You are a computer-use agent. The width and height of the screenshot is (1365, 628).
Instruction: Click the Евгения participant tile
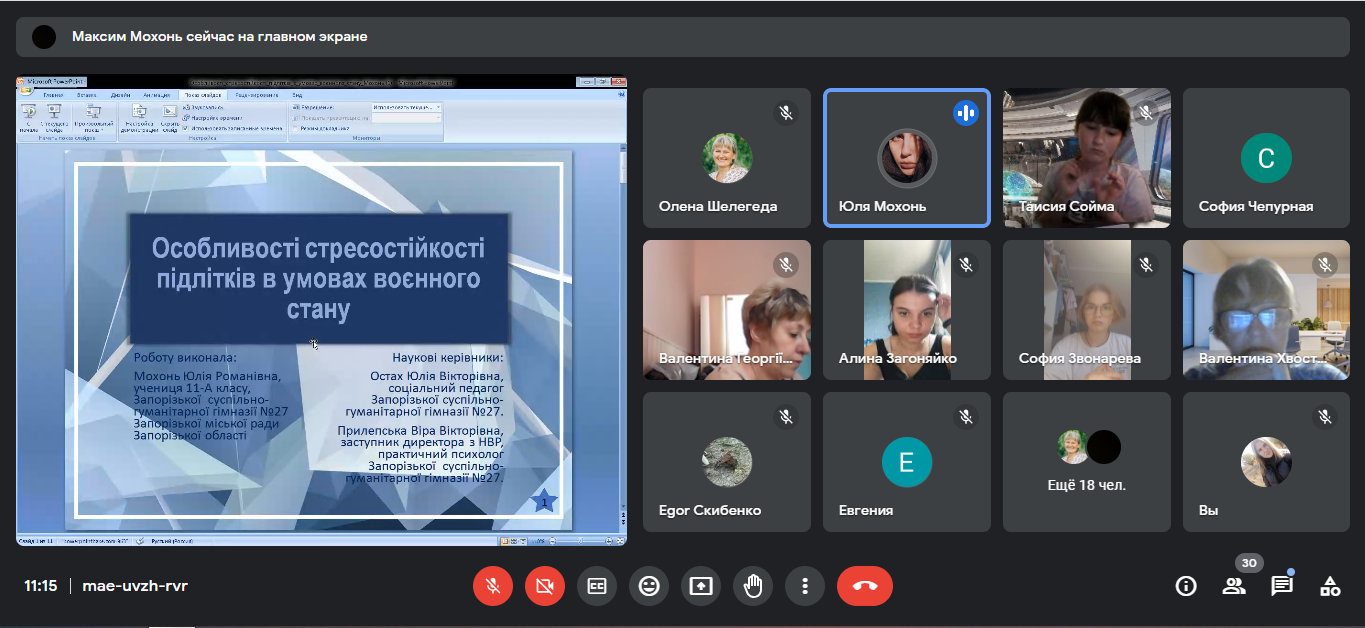pyautogui.click(x=906, y=462)
